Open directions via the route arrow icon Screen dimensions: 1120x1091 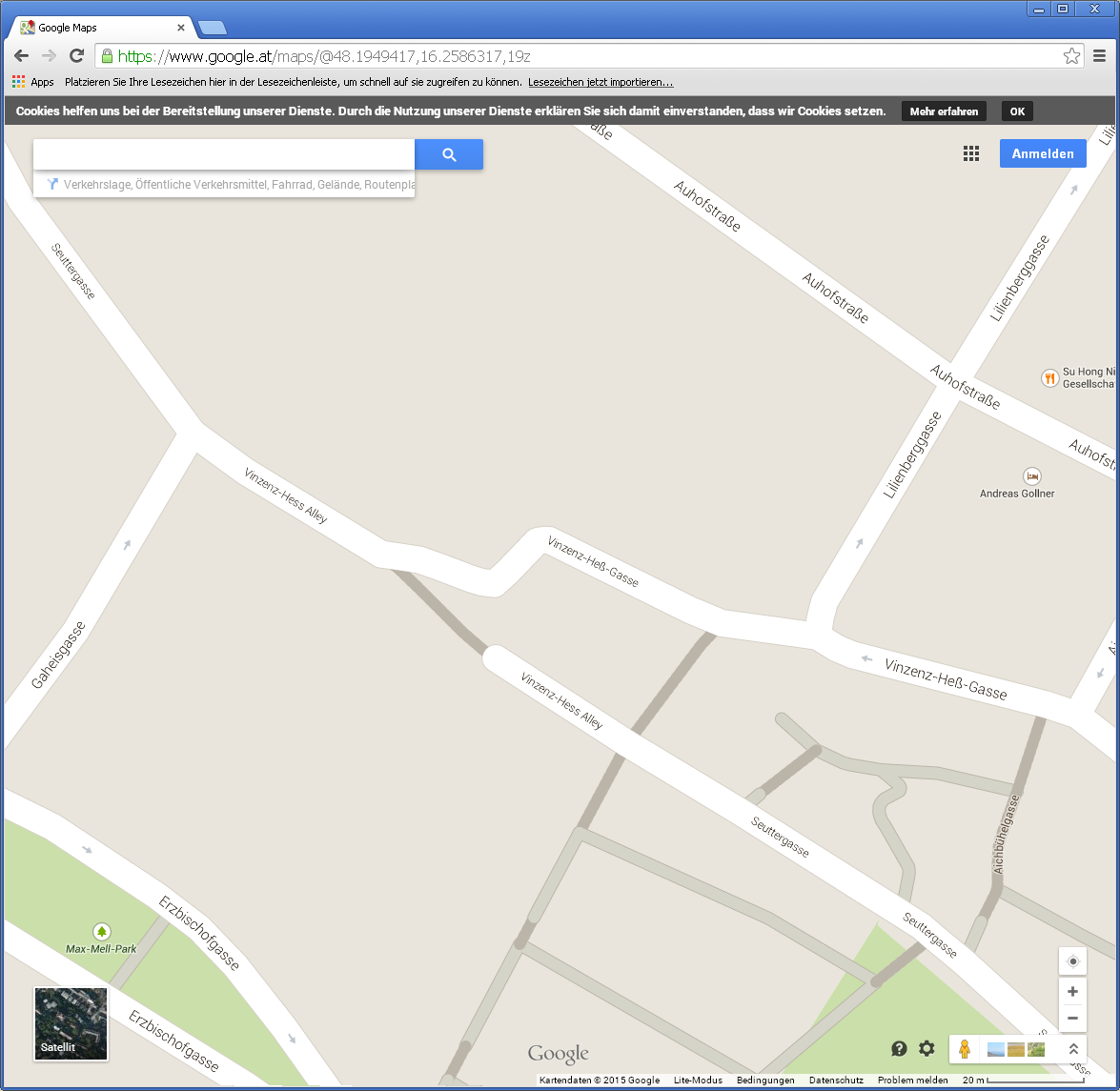(52, 184)
